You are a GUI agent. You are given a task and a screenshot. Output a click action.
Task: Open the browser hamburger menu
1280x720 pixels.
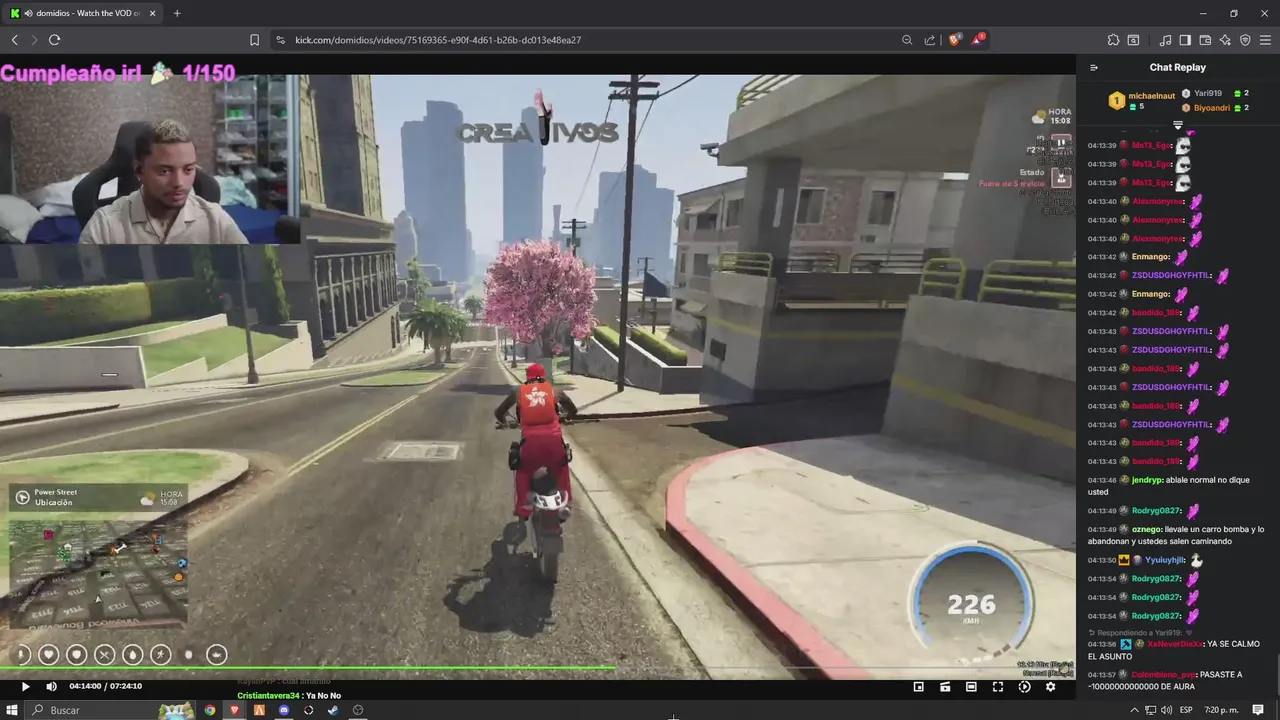click(x=1265, y=40)
